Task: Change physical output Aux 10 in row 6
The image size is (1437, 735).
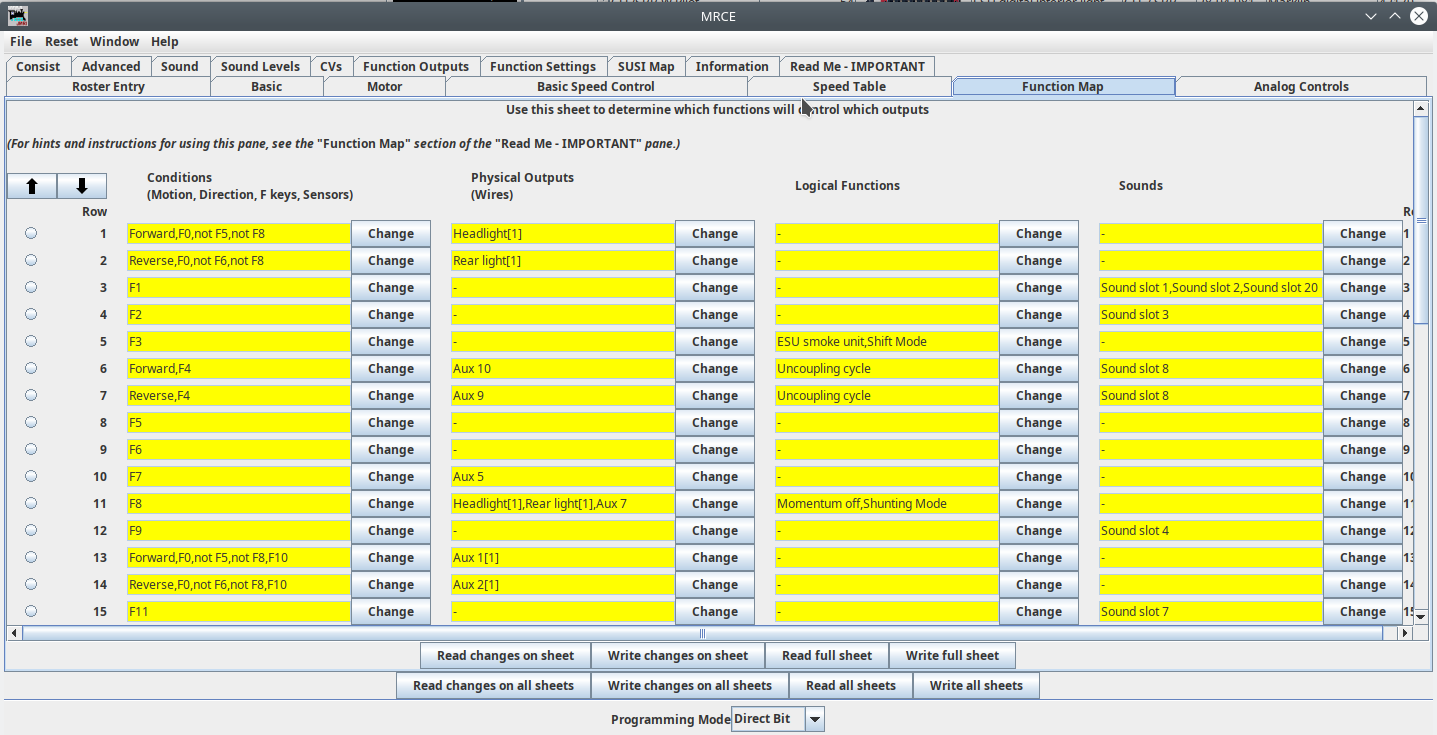Action: point(715,369)
